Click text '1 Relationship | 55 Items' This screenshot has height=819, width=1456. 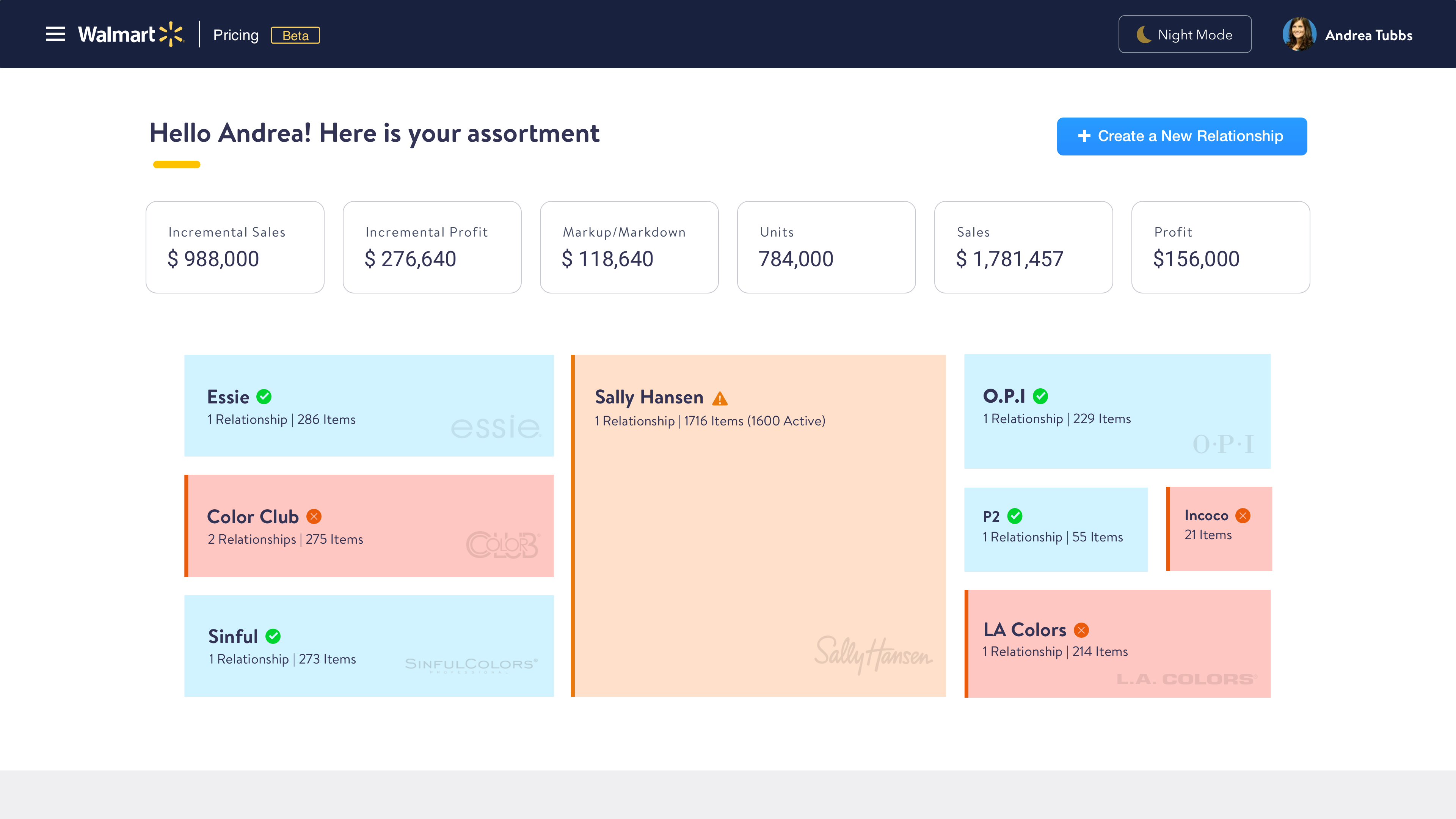point(1053,538)
